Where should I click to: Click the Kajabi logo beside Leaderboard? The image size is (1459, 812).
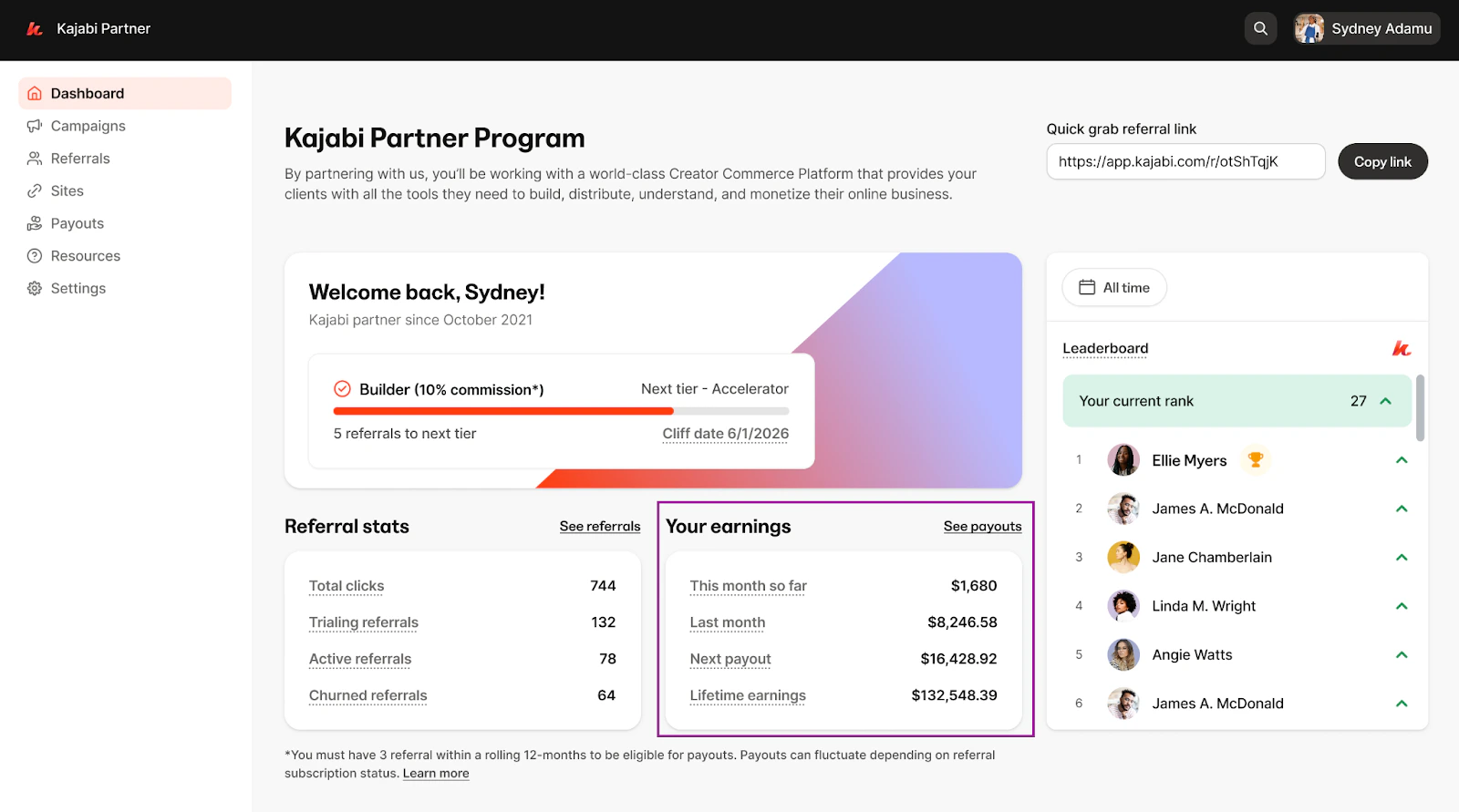1402,348
